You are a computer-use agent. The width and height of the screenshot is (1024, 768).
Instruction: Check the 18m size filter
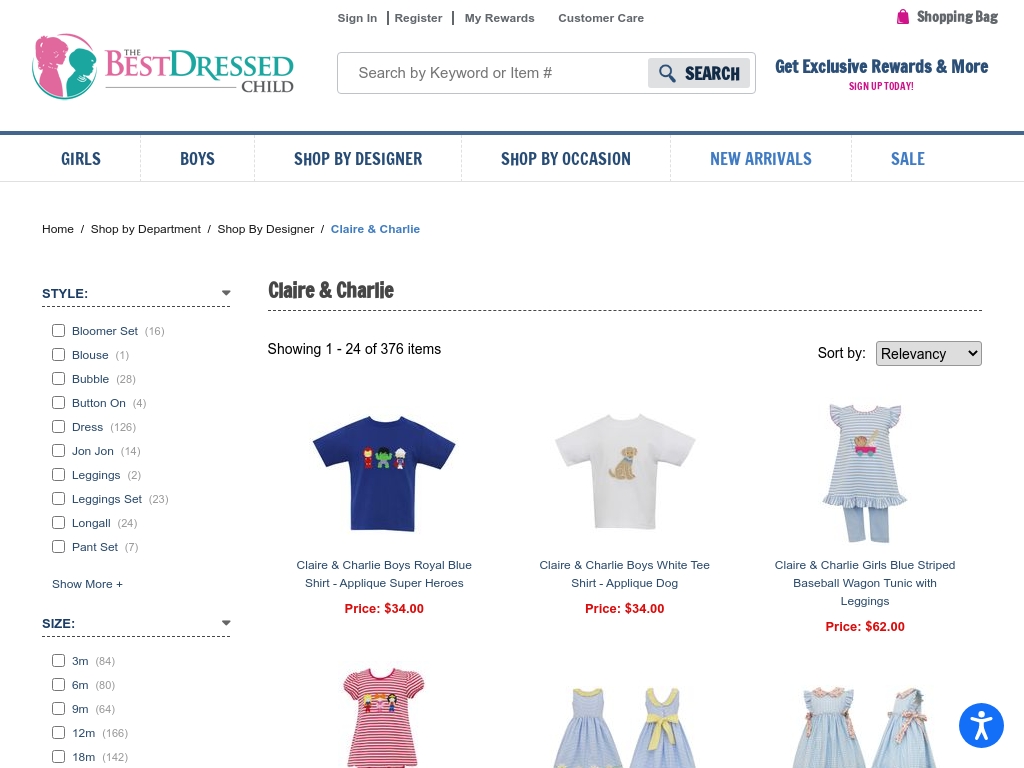(59, 757)
